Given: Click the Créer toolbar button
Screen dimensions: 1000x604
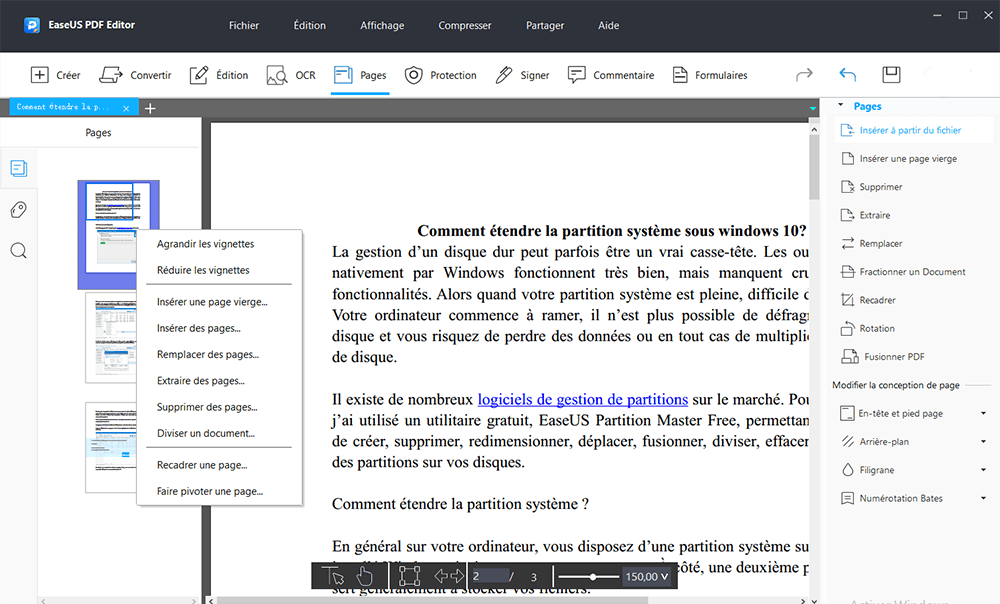Looking at the screenshot, I should tap(55, 75).
